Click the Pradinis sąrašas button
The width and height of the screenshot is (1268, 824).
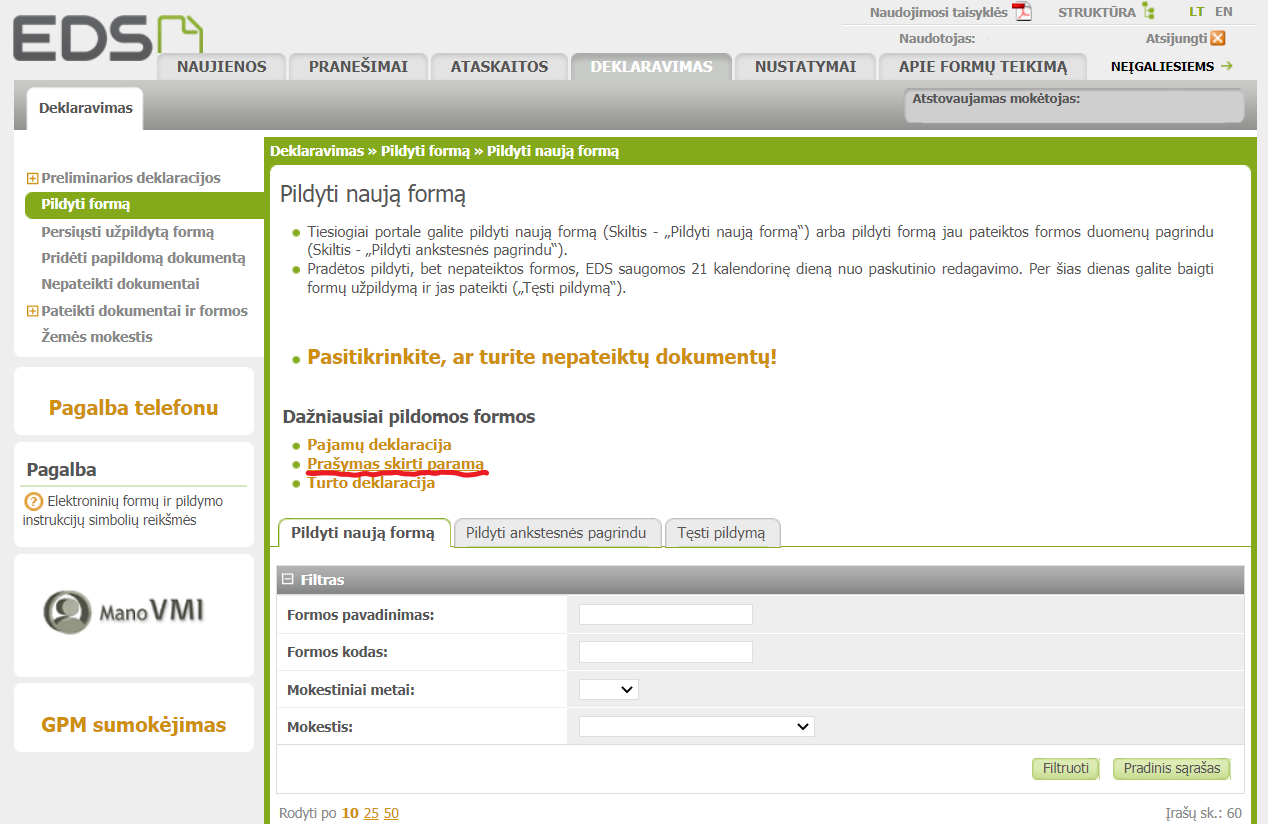1171,769
